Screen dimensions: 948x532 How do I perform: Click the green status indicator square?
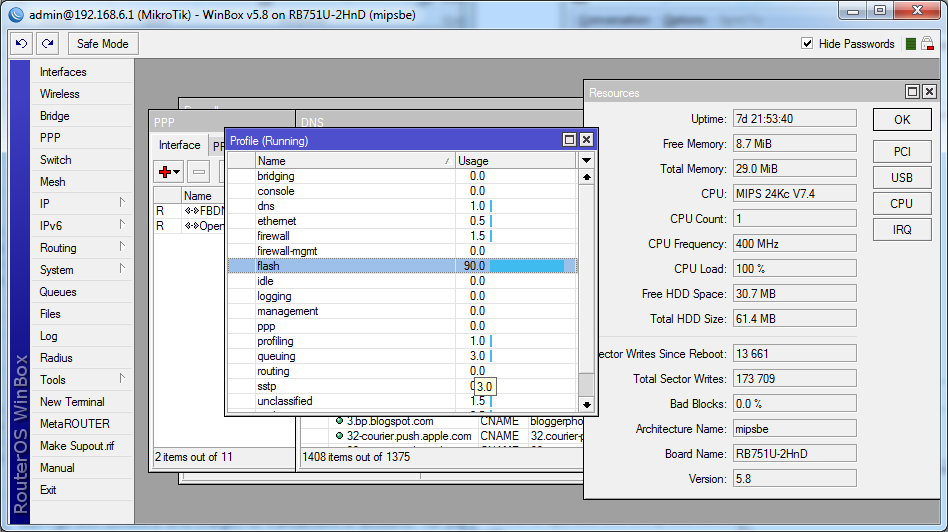(911, 44)
